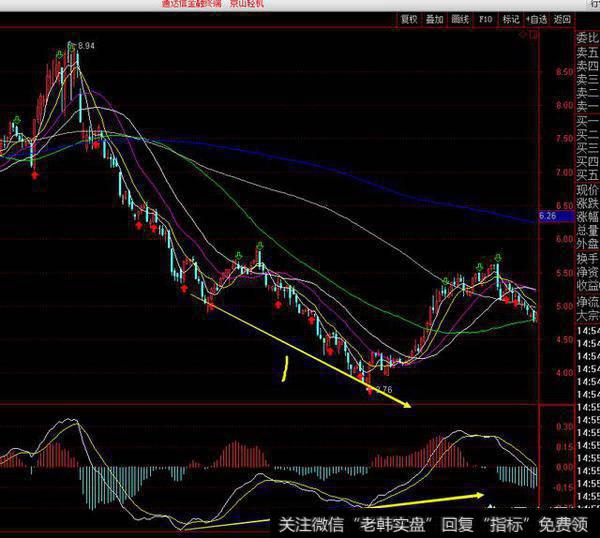Click the 现价 current price row

pyautogui.click(x=588, y=190)
